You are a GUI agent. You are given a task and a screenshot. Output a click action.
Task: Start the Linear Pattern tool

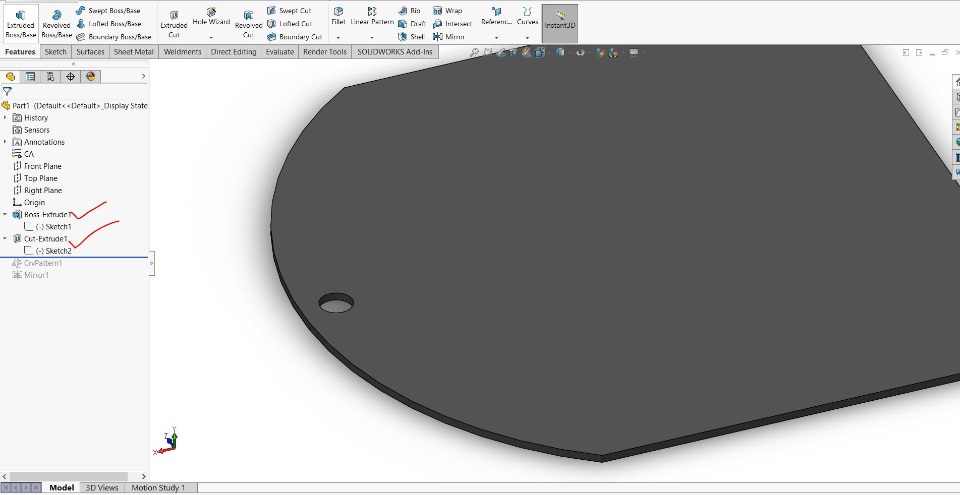(372, 17)
